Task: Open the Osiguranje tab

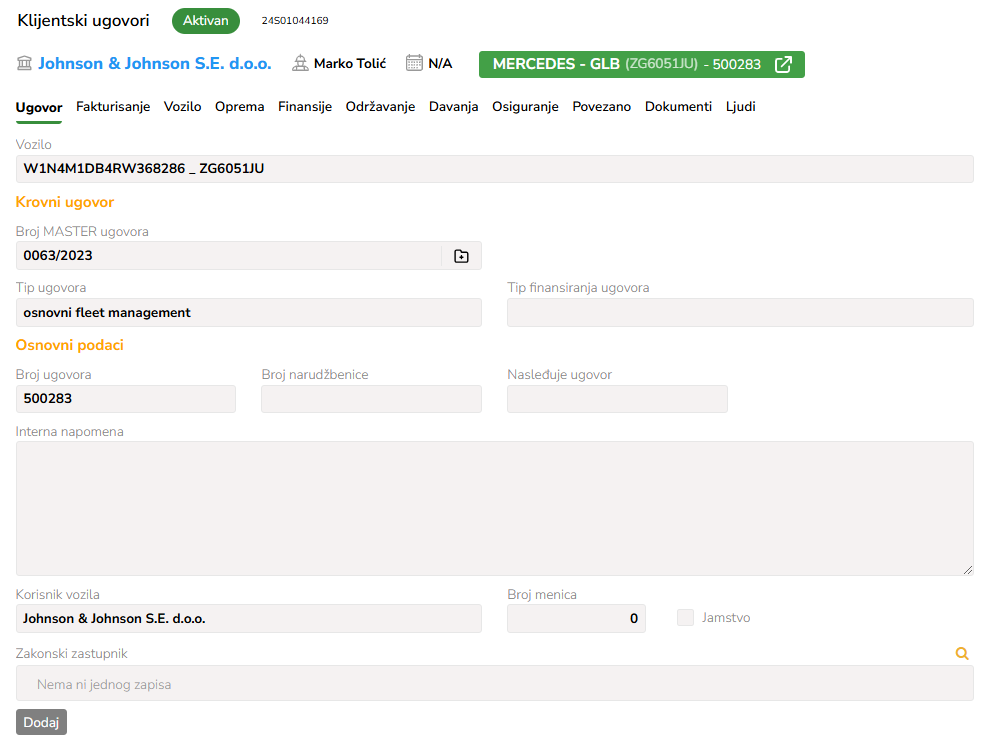Action: [x=525, y=107]
